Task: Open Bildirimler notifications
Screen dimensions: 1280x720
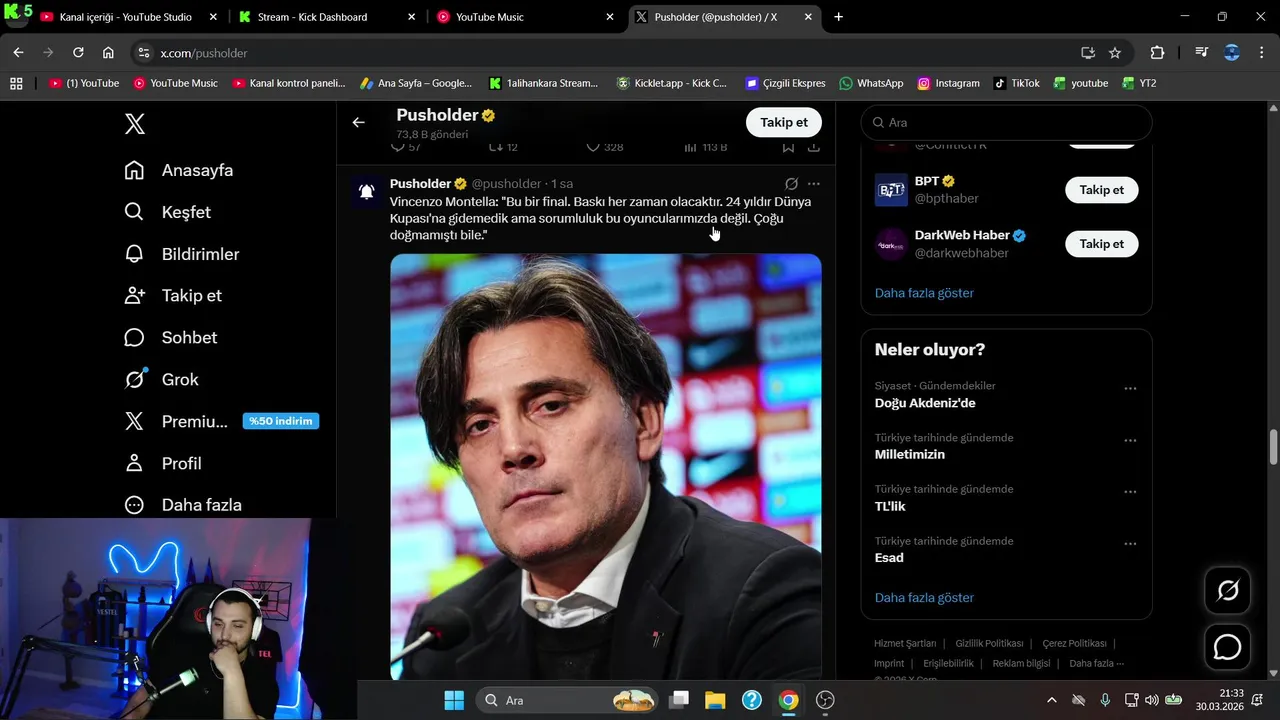Action: [x=181, y=254]
